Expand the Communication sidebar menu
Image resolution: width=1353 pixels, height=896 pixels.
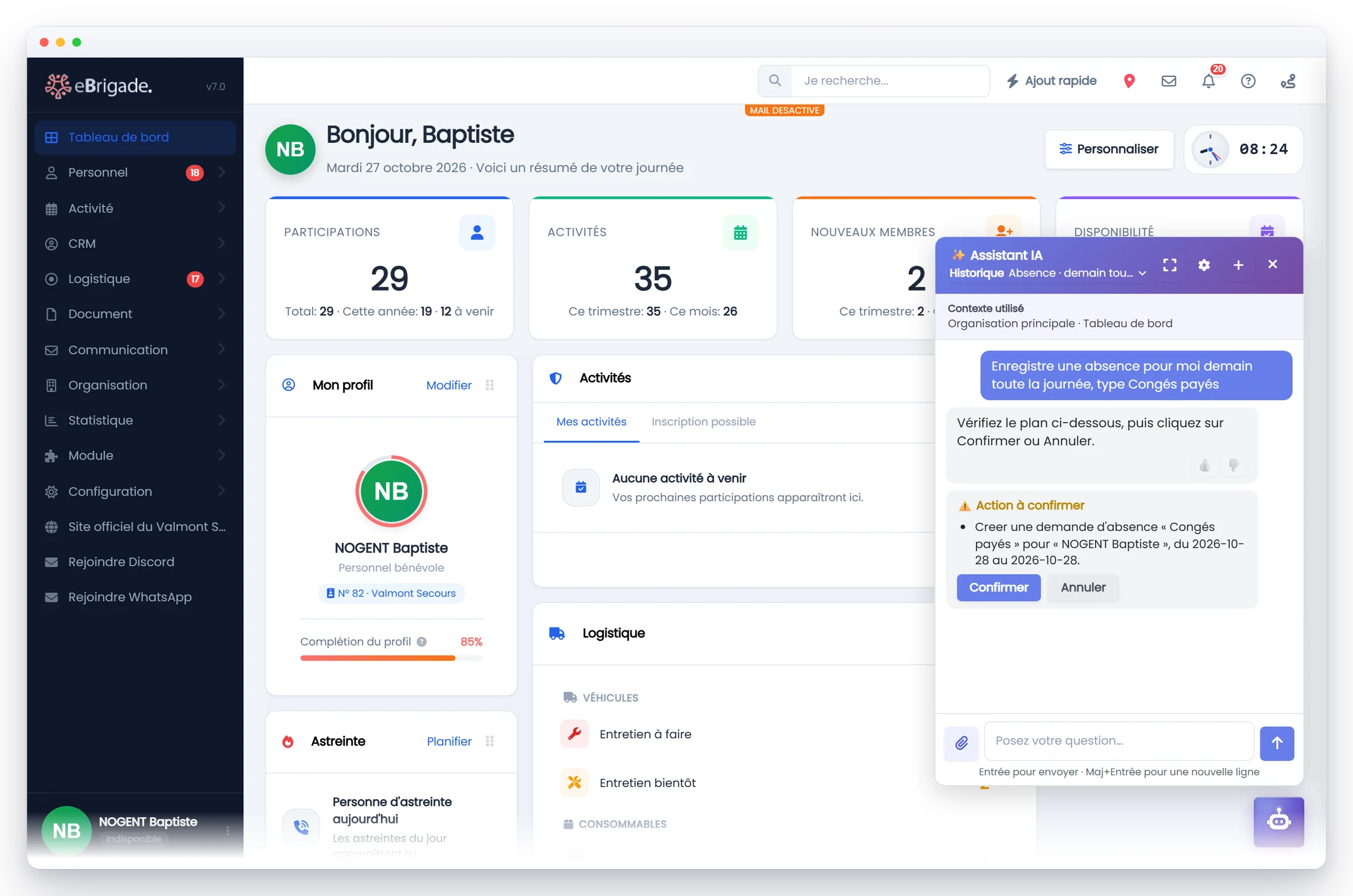tap(135, 349)
